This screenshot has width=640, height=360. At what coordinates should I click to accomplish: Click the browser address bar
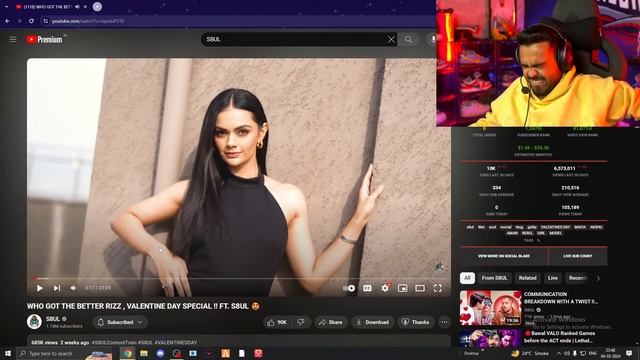(237, 21)
